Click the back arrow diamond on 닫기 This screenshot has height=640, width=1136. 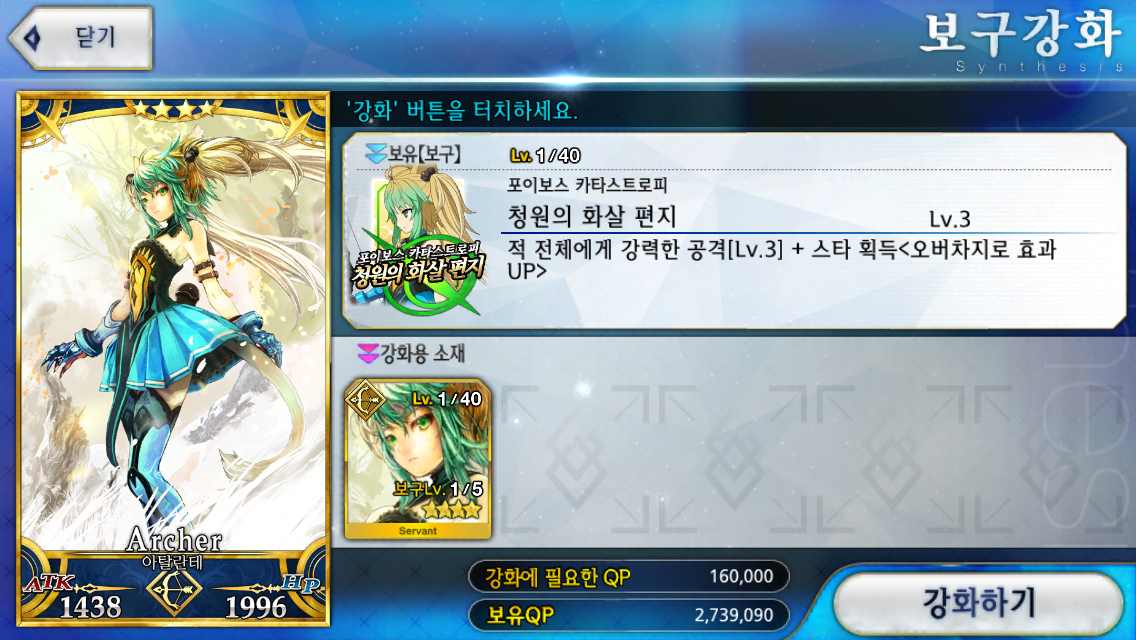(33, 38)
